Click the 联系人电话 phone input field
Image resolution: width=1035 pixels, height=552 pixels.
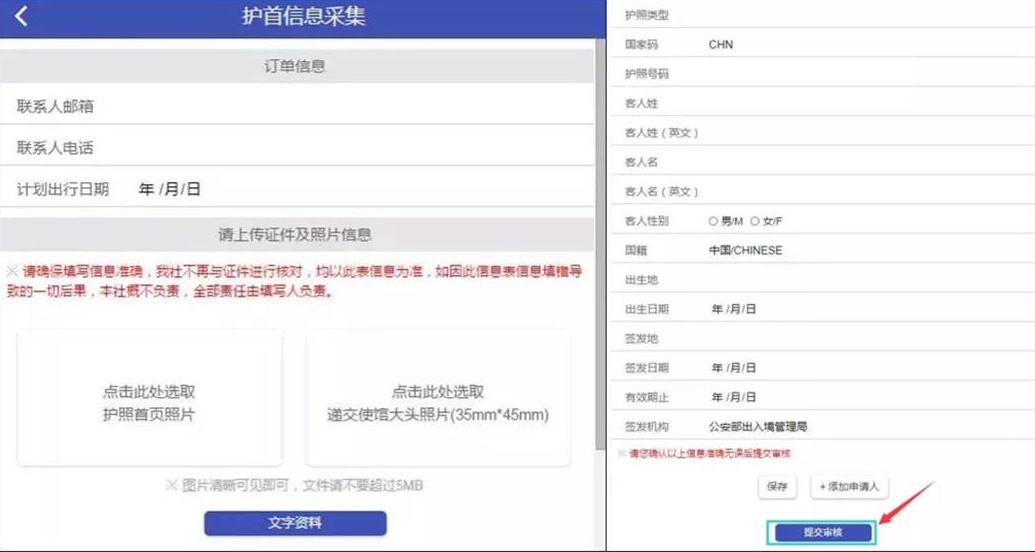350,148
